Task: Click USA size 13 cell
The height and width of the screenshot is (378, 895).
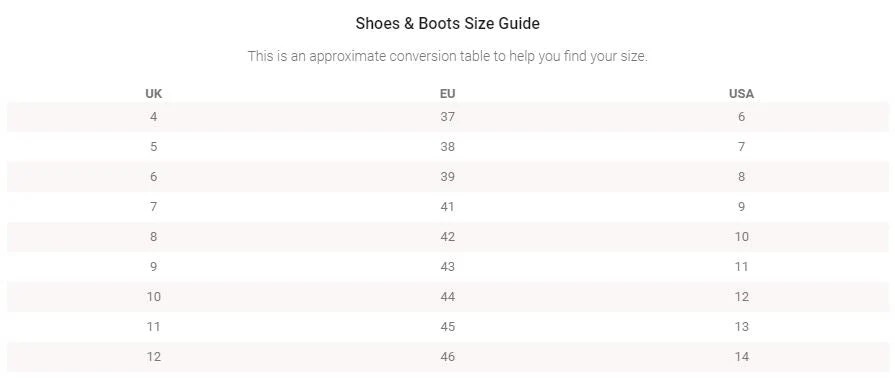Action: tap(741, 327)
